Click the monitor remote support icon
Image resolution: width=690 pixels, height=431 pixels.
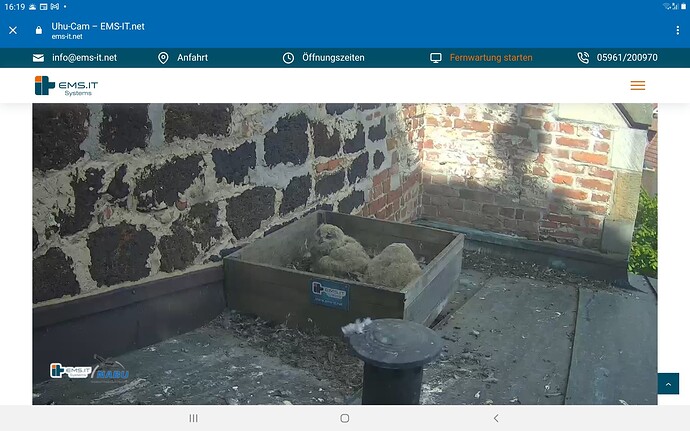[x=436, y=58]
